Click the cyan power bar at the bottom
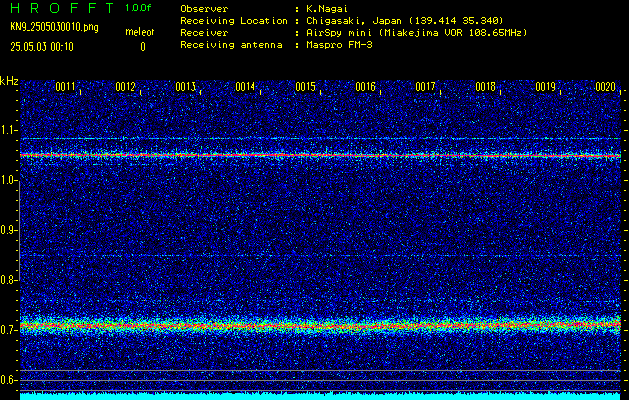 320,397
